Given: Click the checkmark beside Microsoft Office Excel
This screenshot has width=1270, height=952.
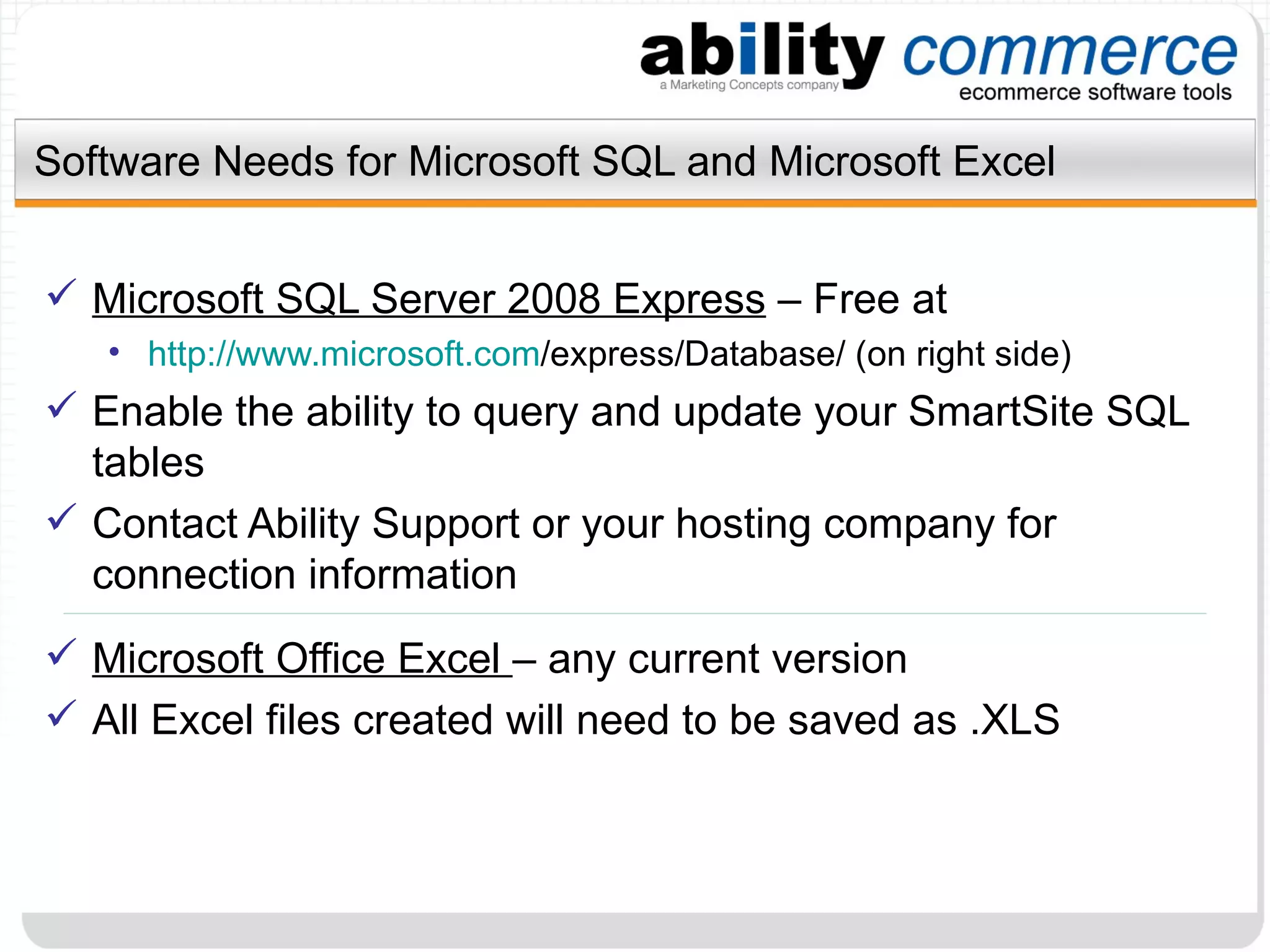Looking at the screenshot, I should click(x=61, y=652).
